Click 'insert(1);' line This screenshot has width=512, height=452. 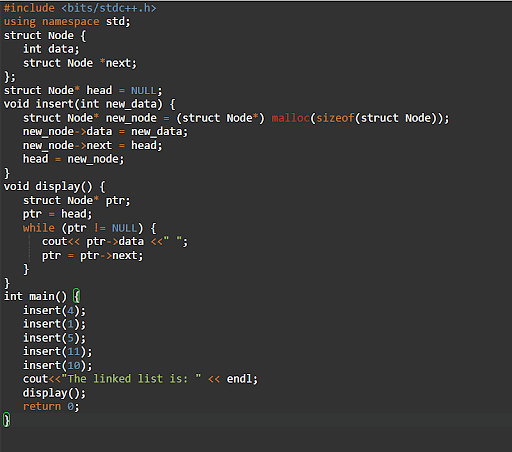click(x=54, y=324)
